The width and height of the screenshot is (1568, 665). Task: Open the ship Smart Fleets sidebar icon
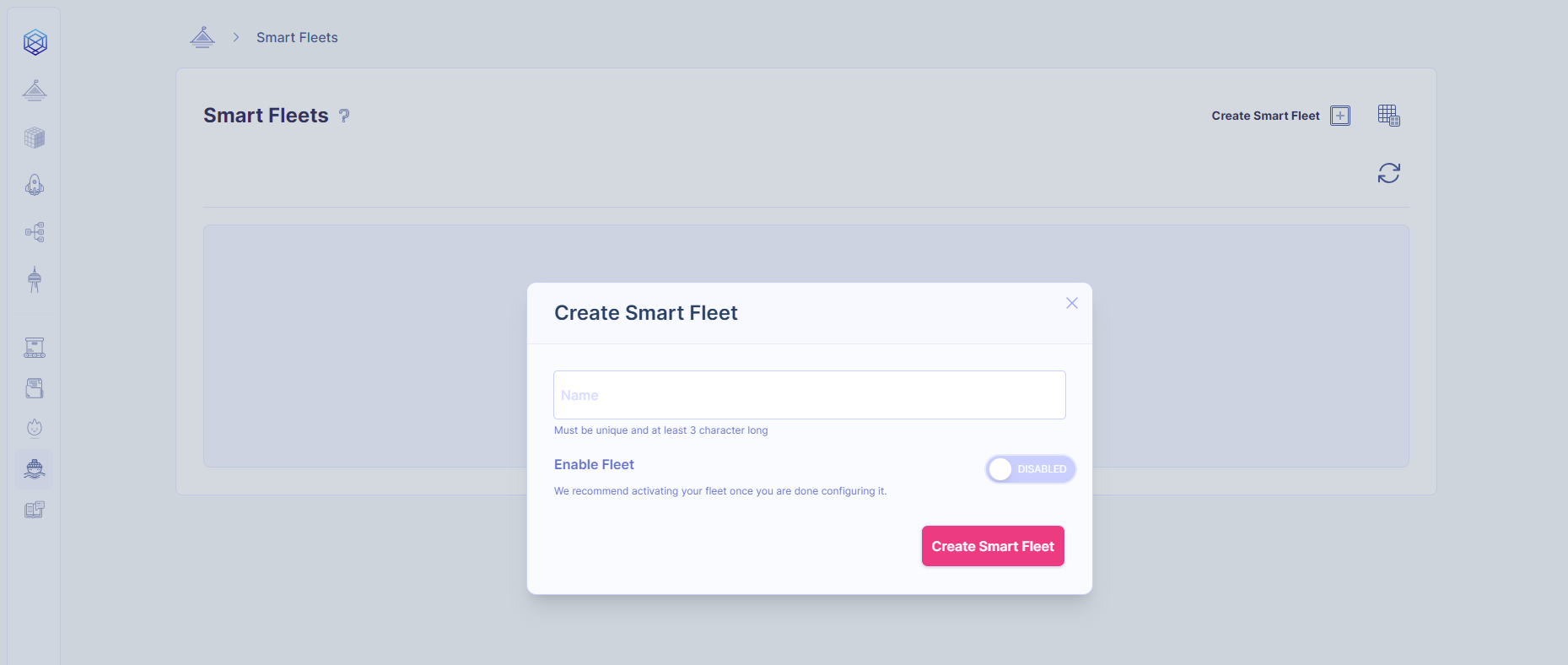[35, 469]
